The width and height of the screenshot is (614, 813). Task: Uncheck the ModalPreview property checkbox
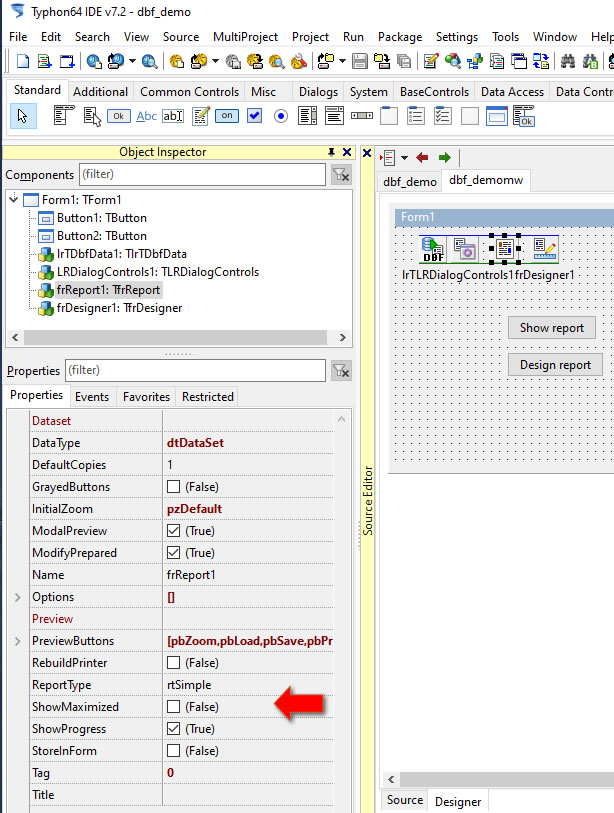(174, 531)
